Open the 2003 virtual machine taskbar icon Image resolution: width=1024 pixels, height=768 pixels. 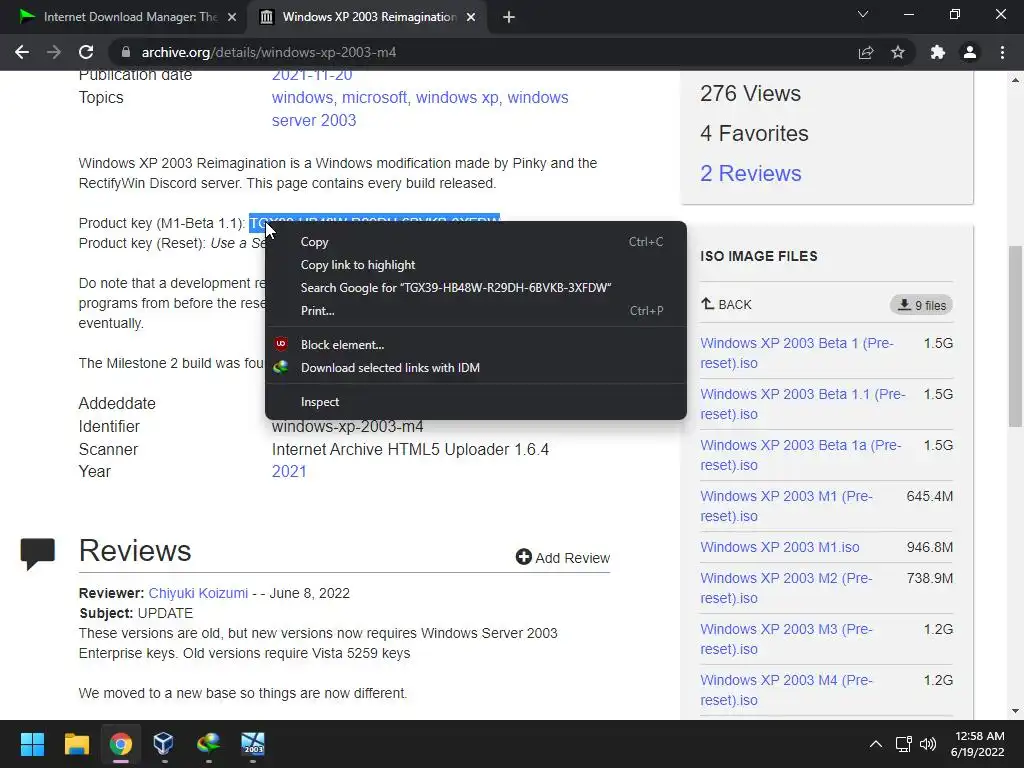click(x=253, y=744)
